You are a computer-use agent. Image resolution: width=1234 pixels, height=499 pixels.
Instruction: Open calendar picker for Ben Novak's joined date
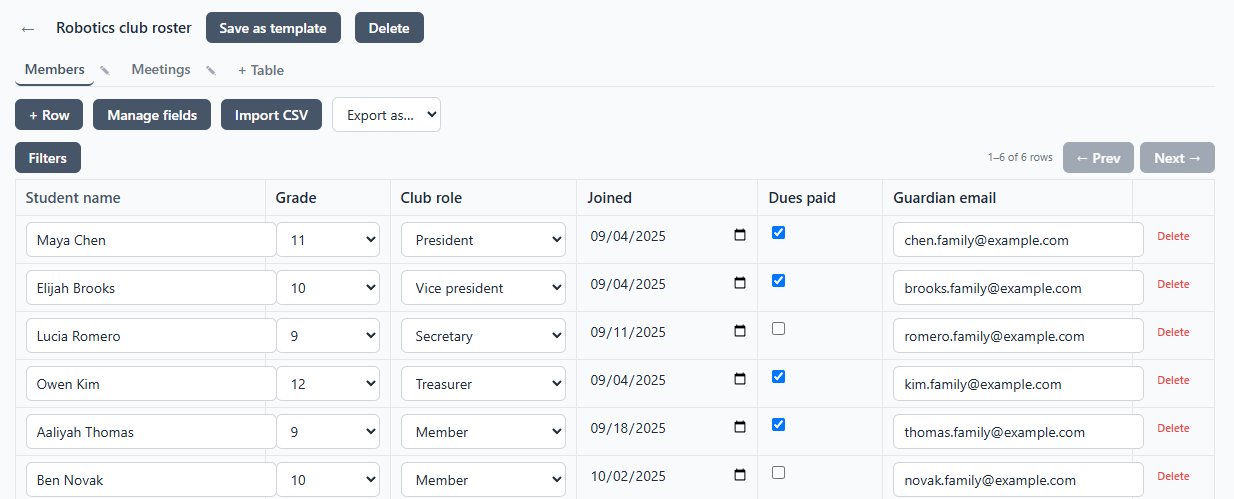click(740, 476)
